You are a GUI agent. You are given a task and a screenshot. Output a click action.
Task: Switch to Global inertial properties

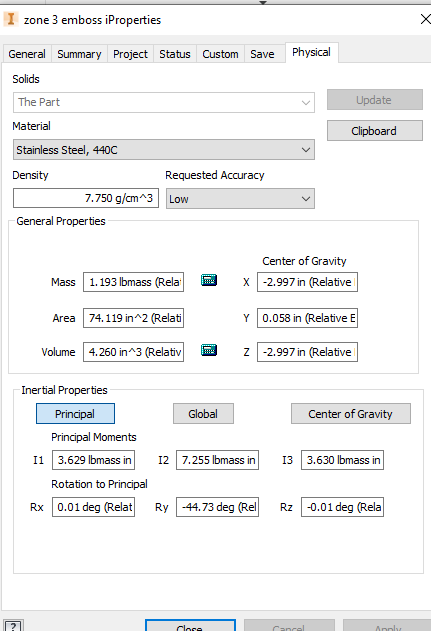click(x=203, y=414)
